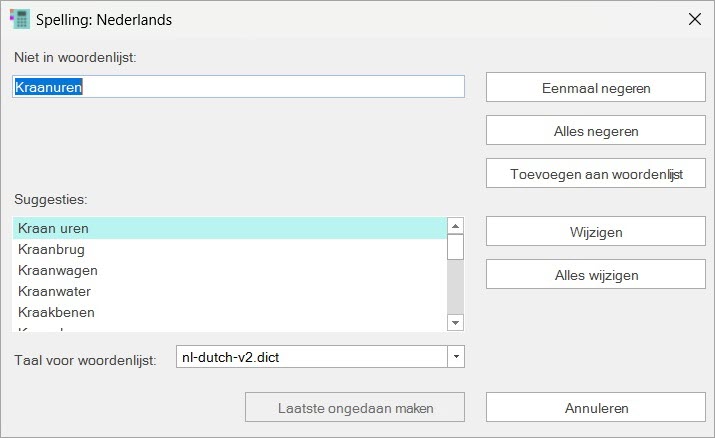Click the Eenmaal negeren button
Viewport: 715px width, 438px height.
point(595,88)
